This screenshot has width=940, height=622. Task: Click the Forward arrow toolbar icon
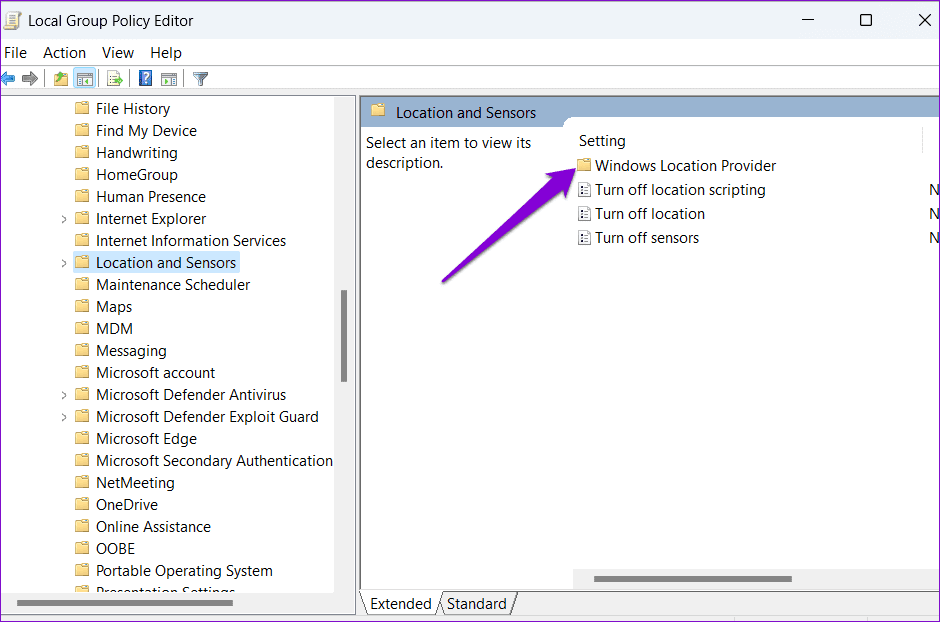pyautogui.click(x=29, y=78)
